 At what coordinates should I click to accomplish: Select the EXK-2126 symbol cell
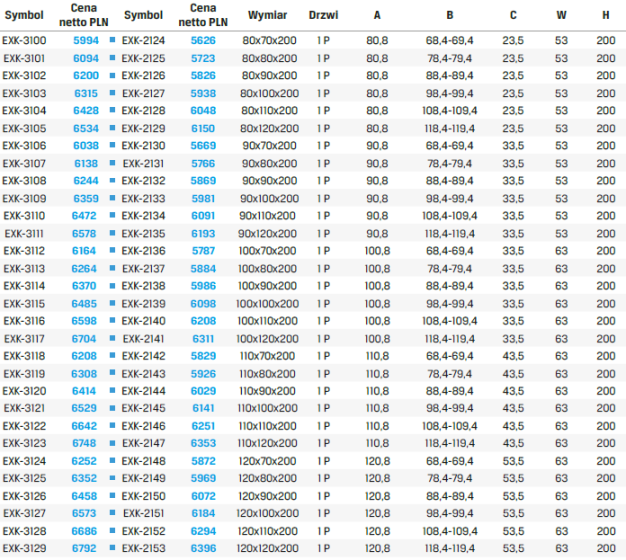point(143,75)
